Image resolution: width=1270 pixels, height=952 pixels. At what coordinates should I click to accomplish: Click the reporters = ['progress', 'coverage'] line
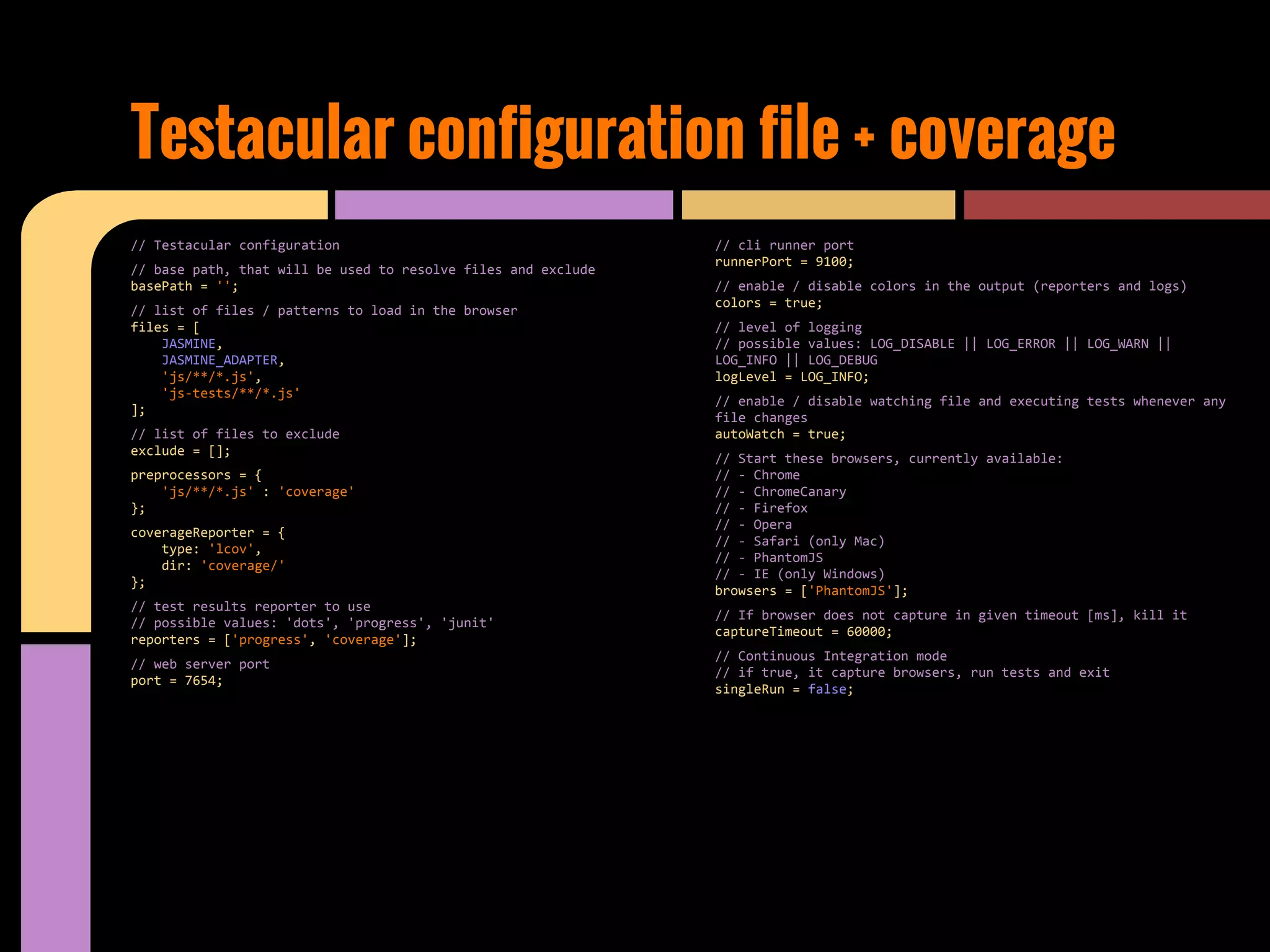click(273, 640)
